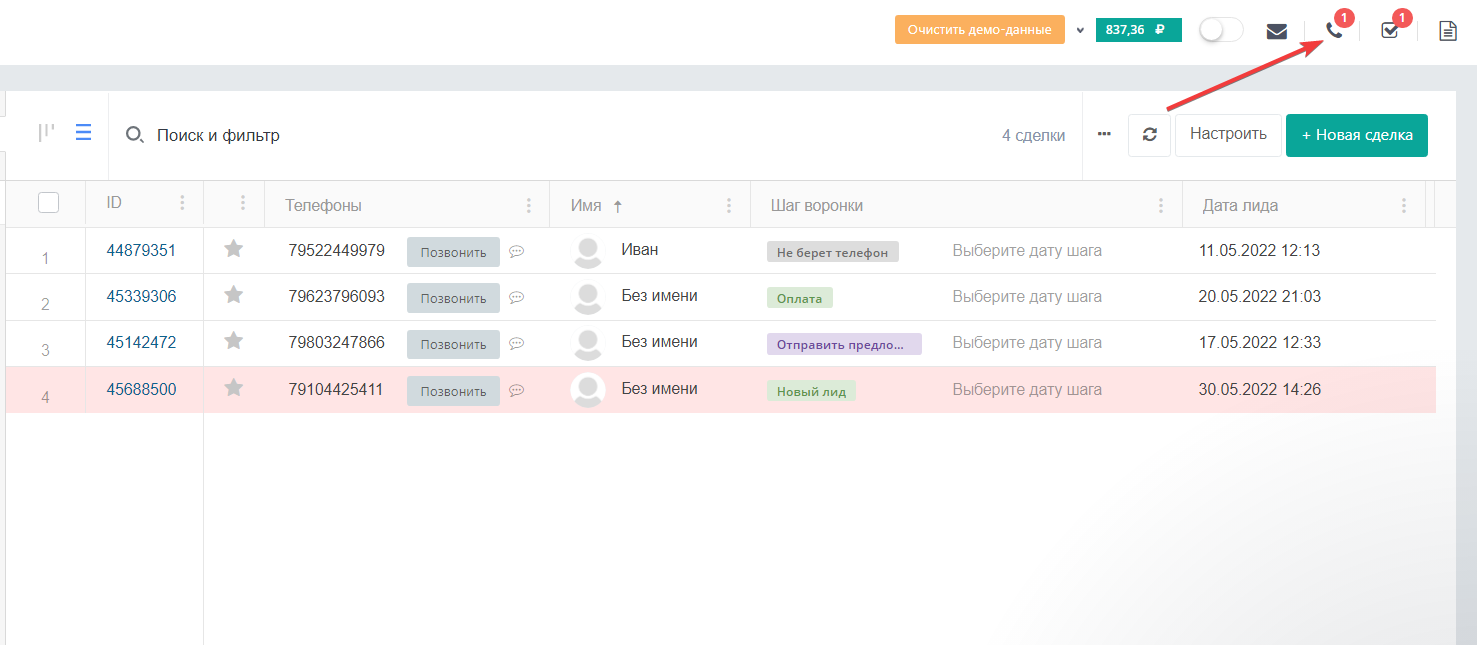1477x645 pixels.
Task: Open message icon for 79623796093
Action: pos(516,298)
